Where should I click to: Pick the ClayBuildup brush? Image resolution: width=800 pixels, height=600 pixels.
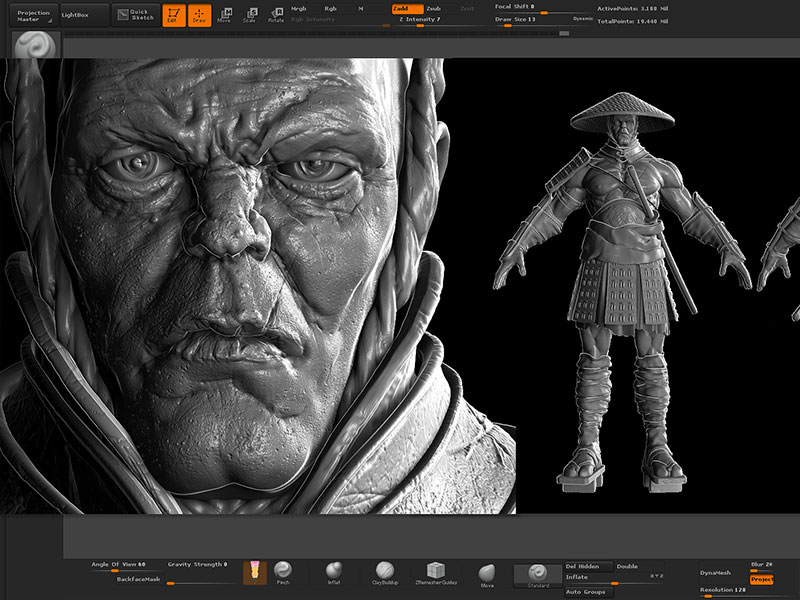point(384,572)
